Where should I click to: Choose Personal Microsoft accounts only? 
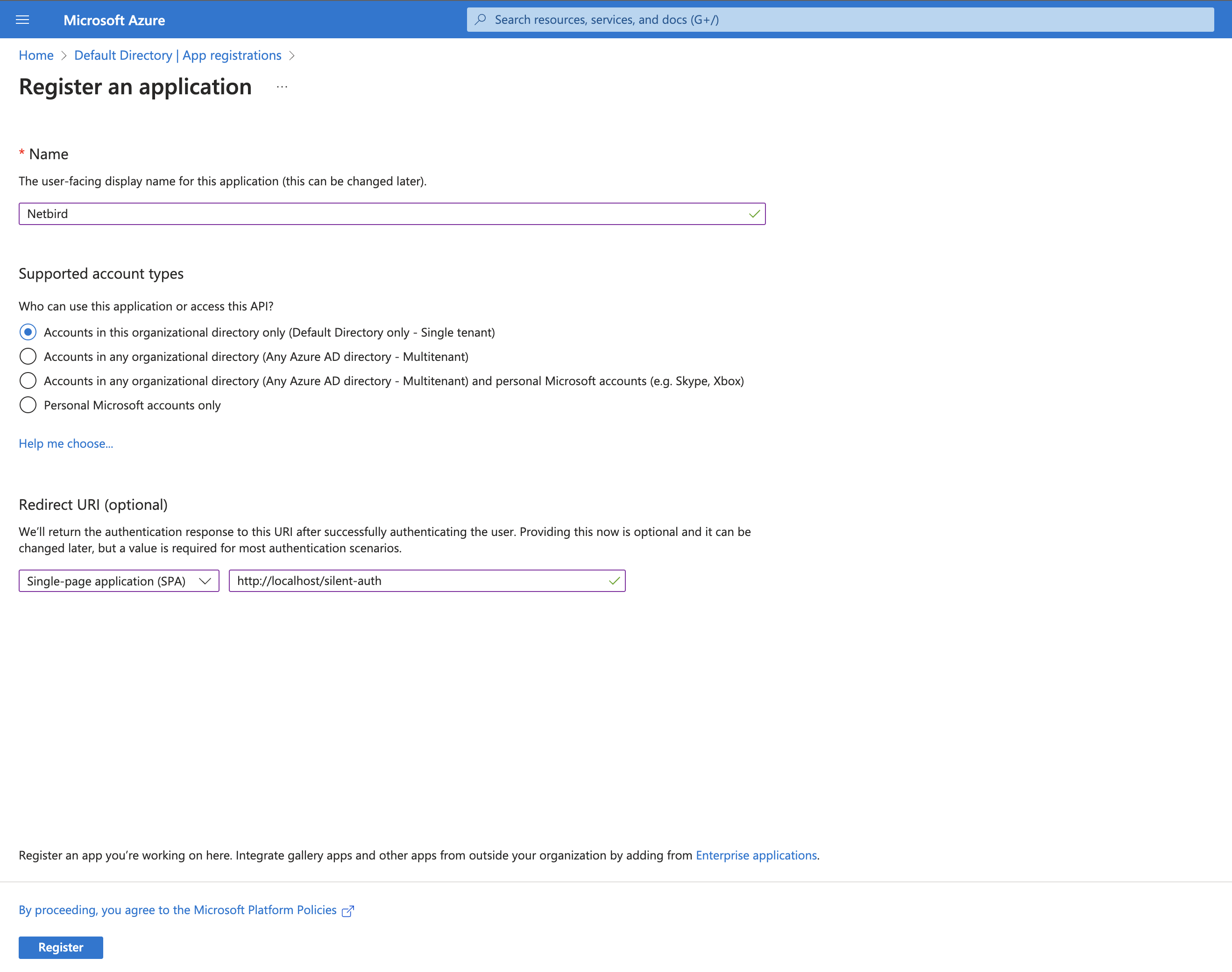28,405
